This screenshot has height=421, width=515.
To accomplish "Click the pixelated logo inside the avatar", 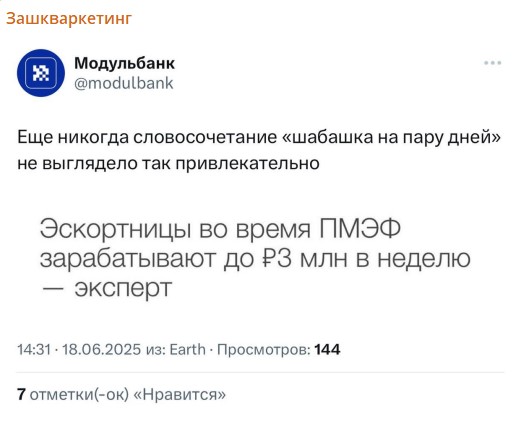I will 41,73.
